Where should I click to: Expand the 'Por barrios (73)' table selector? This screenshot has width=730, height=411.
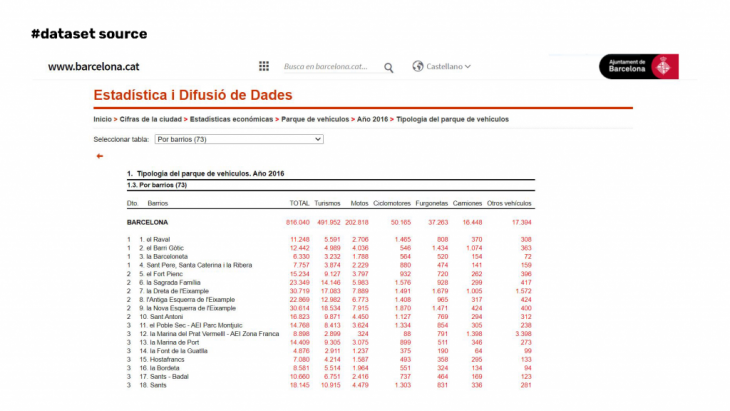[x=239, y=139]
